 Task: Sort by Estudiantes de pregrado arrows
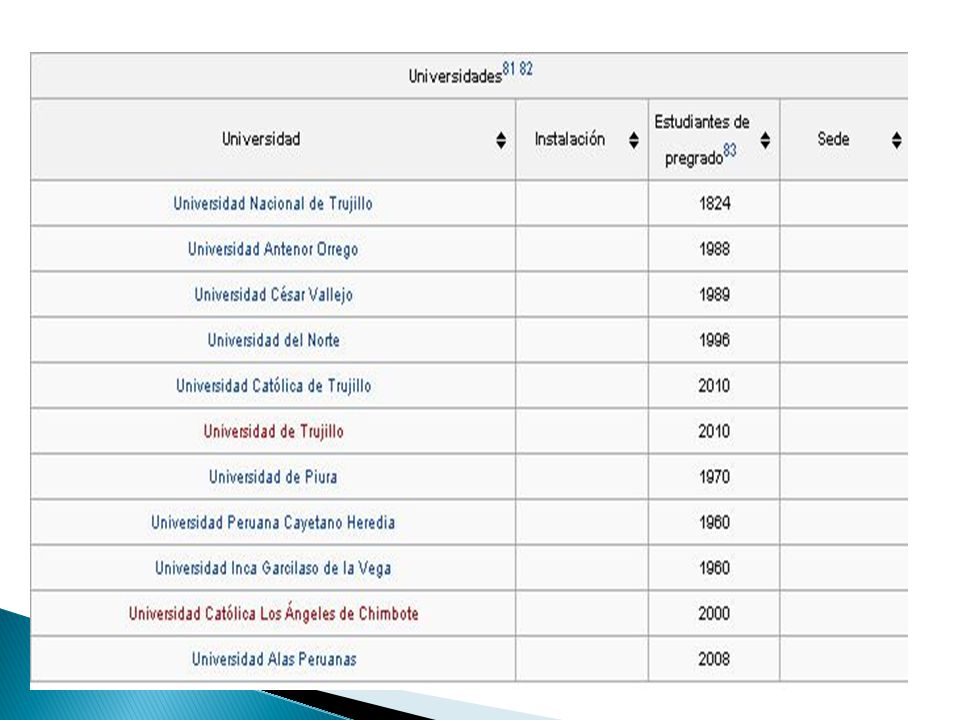coord(765,140)
